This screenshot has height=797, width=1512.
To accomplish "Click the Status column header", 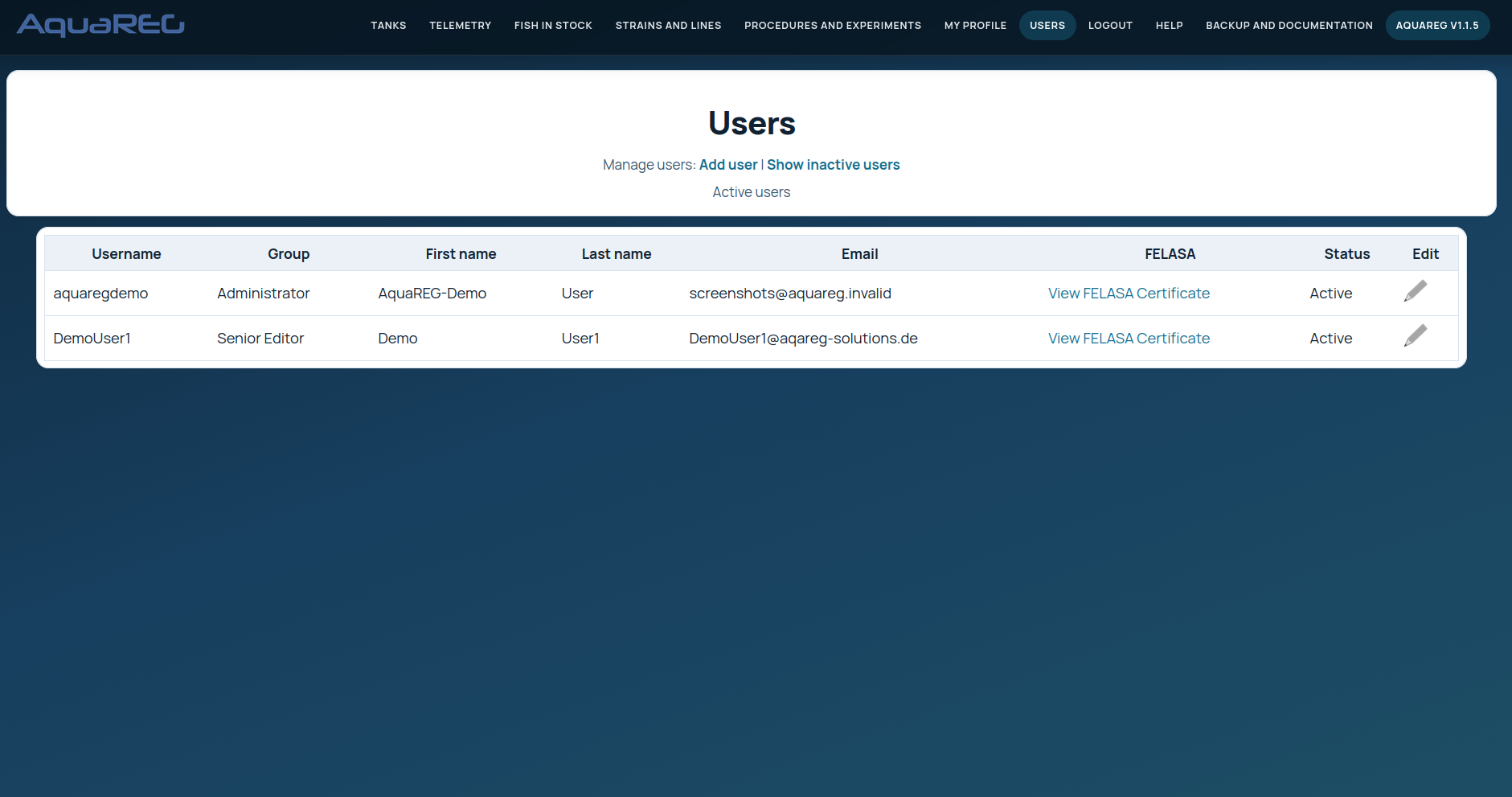I will click(x=1347, y=254).
